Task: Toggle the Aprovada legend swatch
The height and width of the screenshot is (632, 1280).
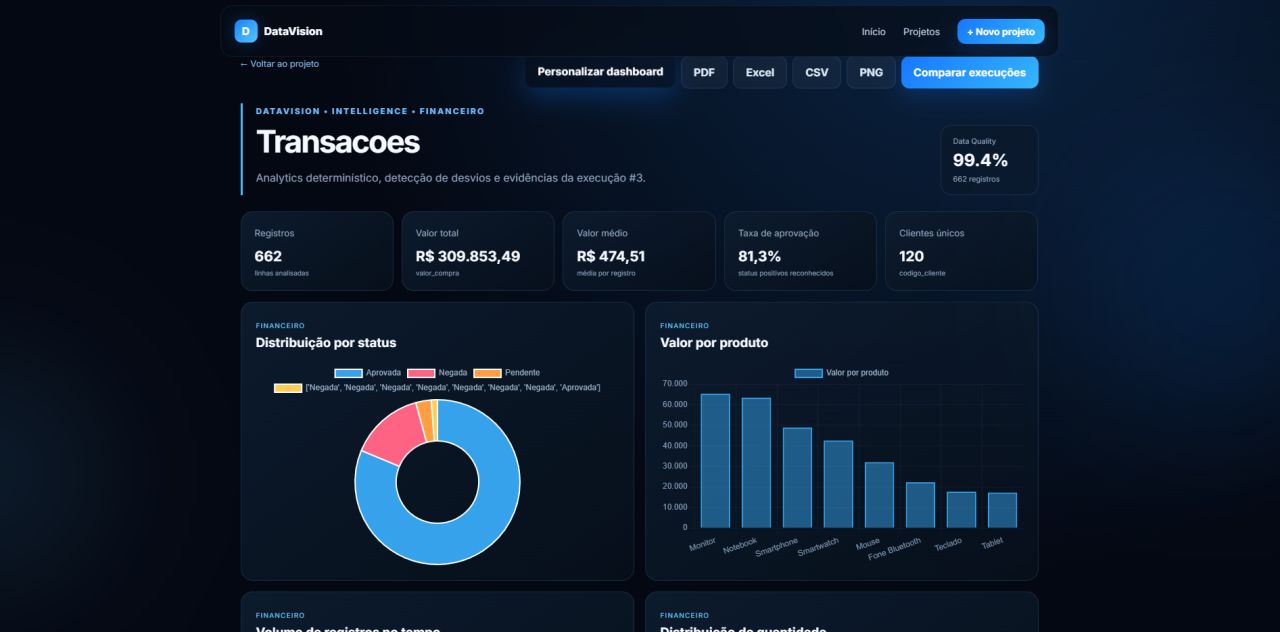Action: 348,373
